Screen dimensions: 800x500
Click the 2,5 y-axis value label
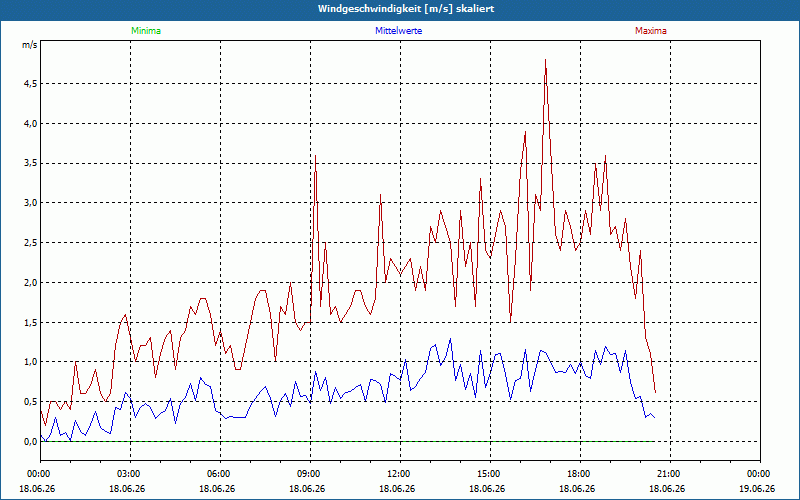tap(31, 243)
